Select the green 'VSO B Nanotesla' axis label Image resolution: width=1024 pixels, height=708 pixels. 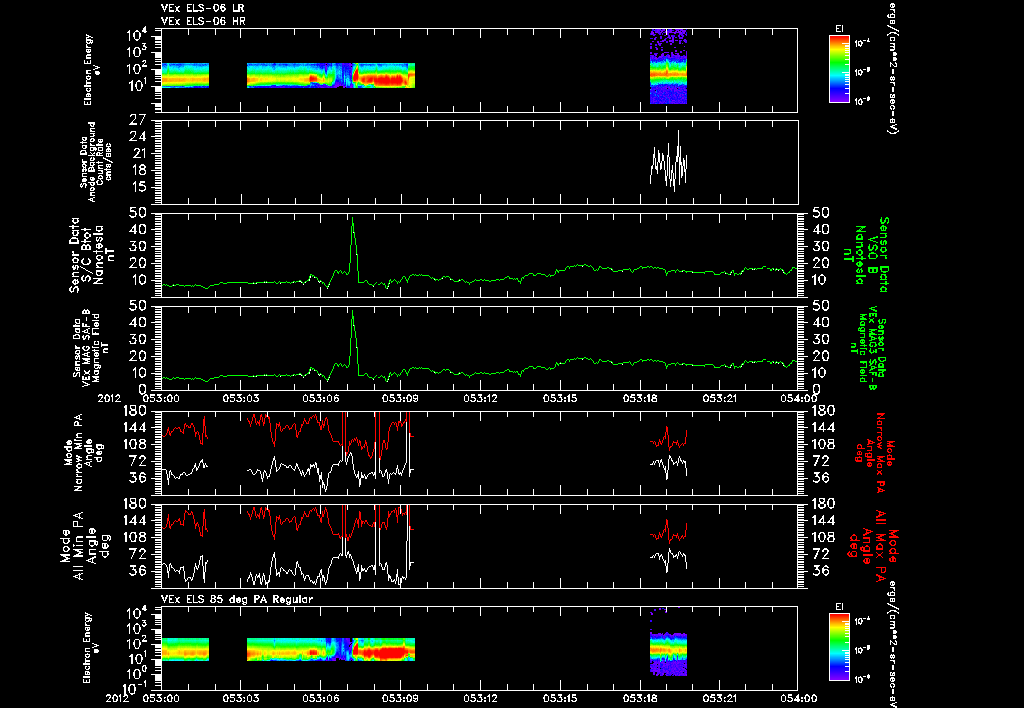[867, 255]
